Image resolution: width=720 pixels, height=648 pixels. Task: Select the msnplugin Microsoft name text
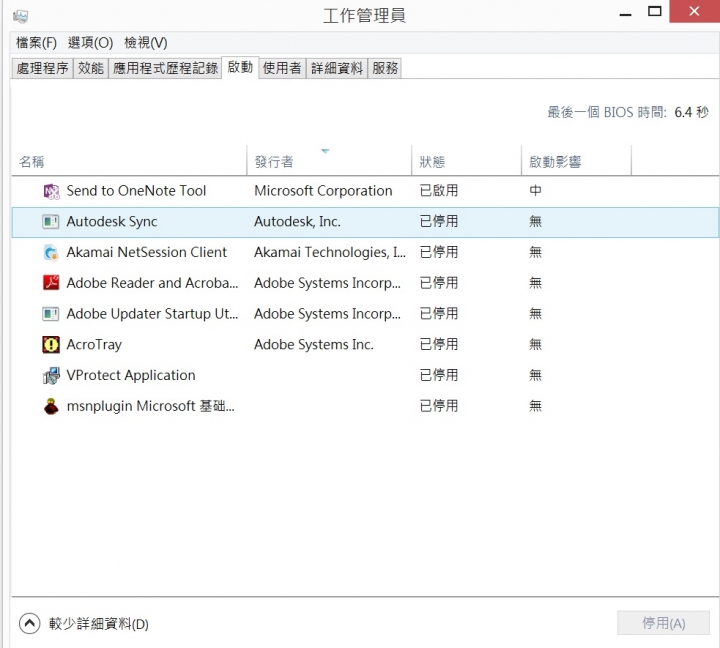click(151, 406)
